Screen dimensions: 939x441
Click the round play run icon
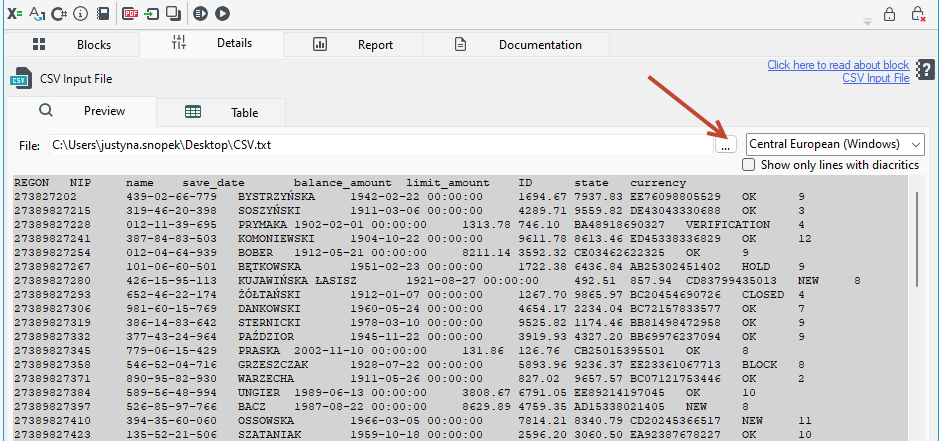222,13
